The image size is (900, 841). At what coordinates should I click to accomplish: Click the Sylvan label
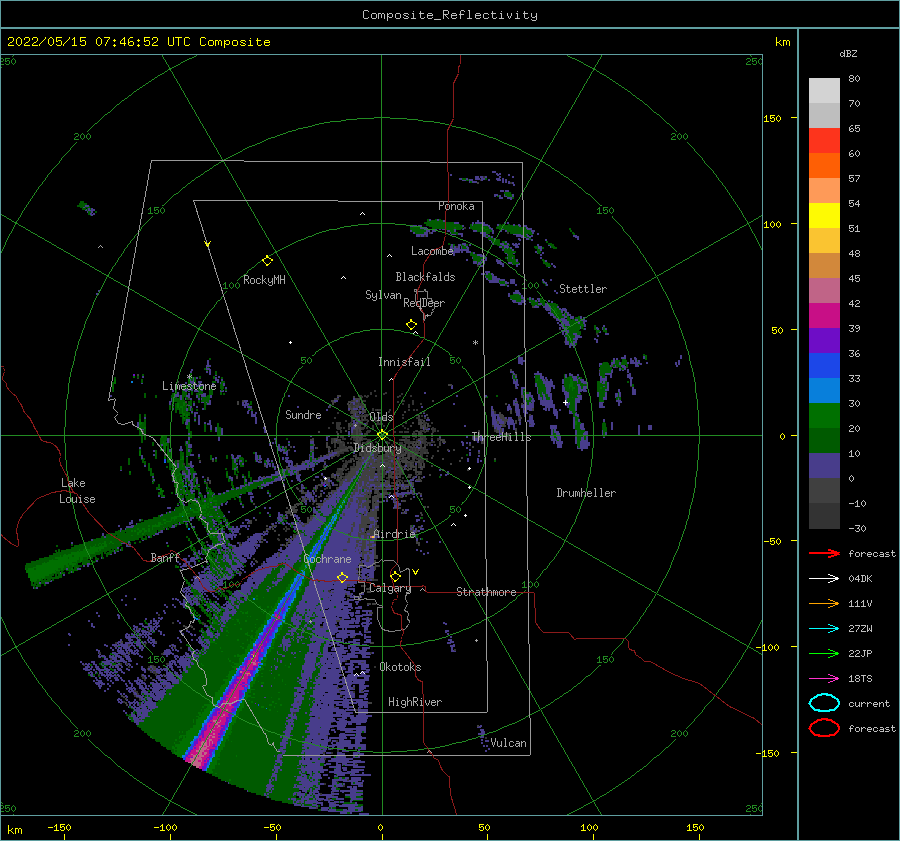pyautogui.click(x=383, y=295)
